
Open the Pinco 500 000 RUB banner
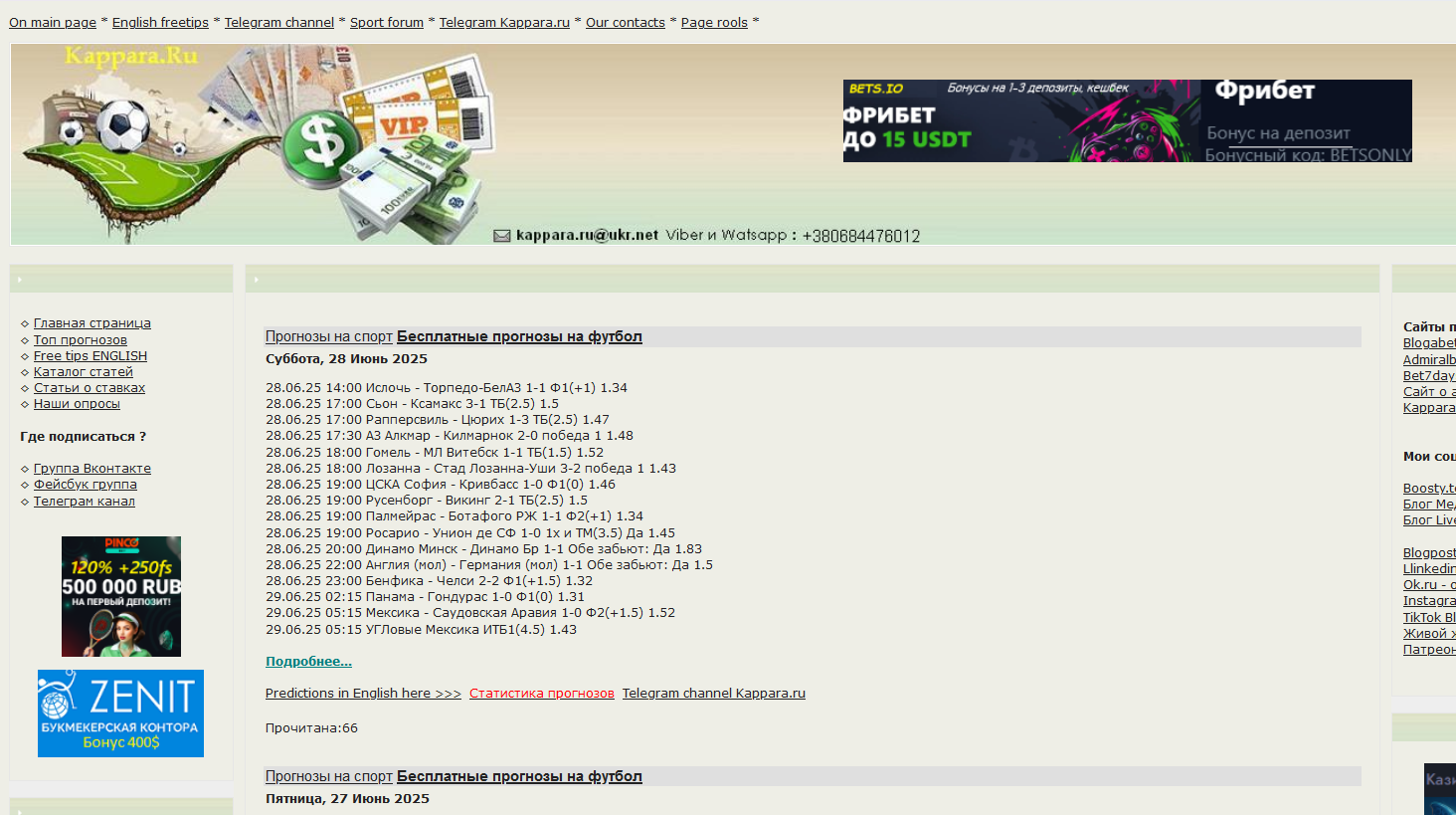coord(121,596)
